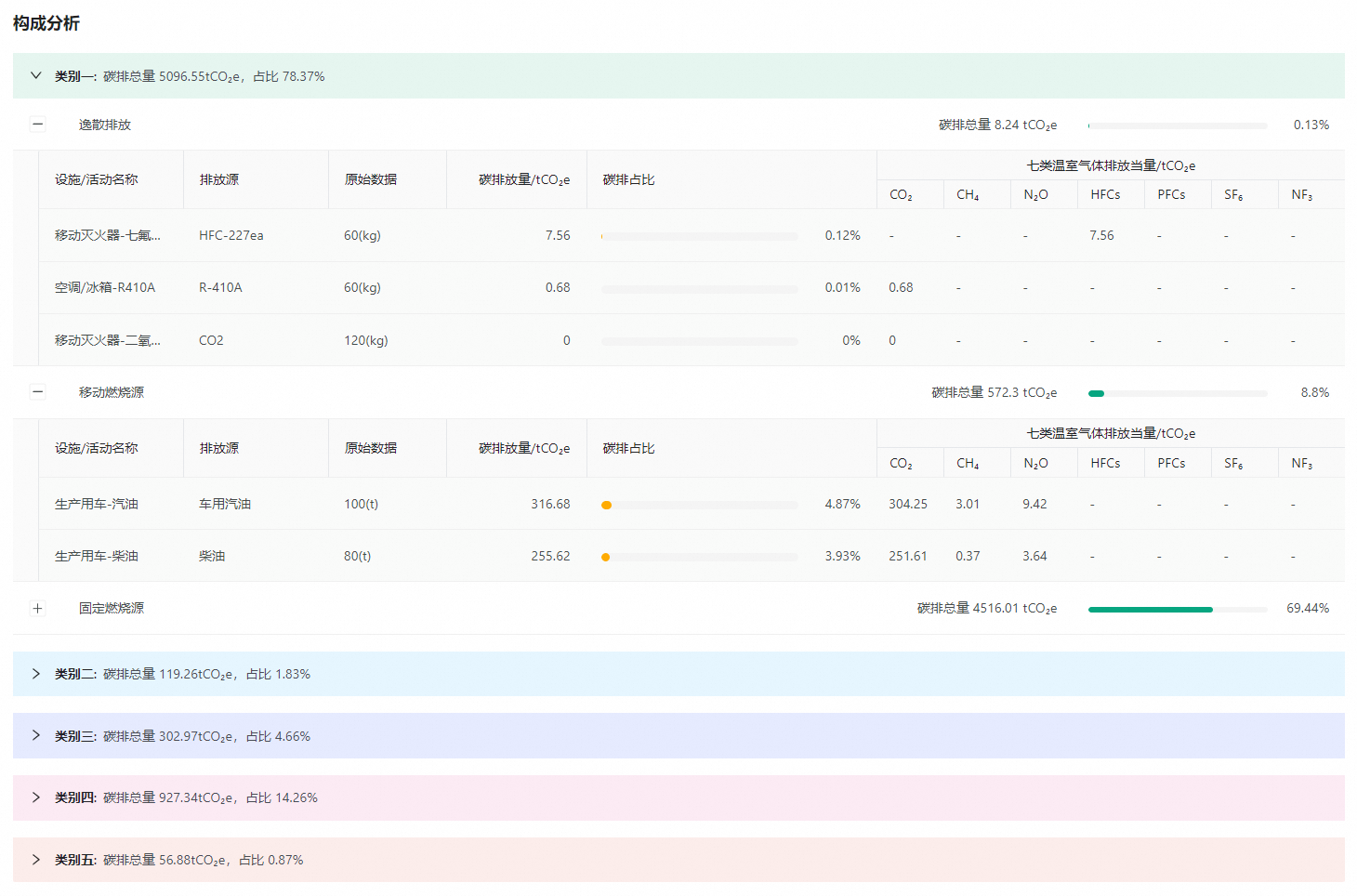Viewport: 1357px width, 896px height.
Task: Click the 类别一 carbon total header text
Action: 190,76
